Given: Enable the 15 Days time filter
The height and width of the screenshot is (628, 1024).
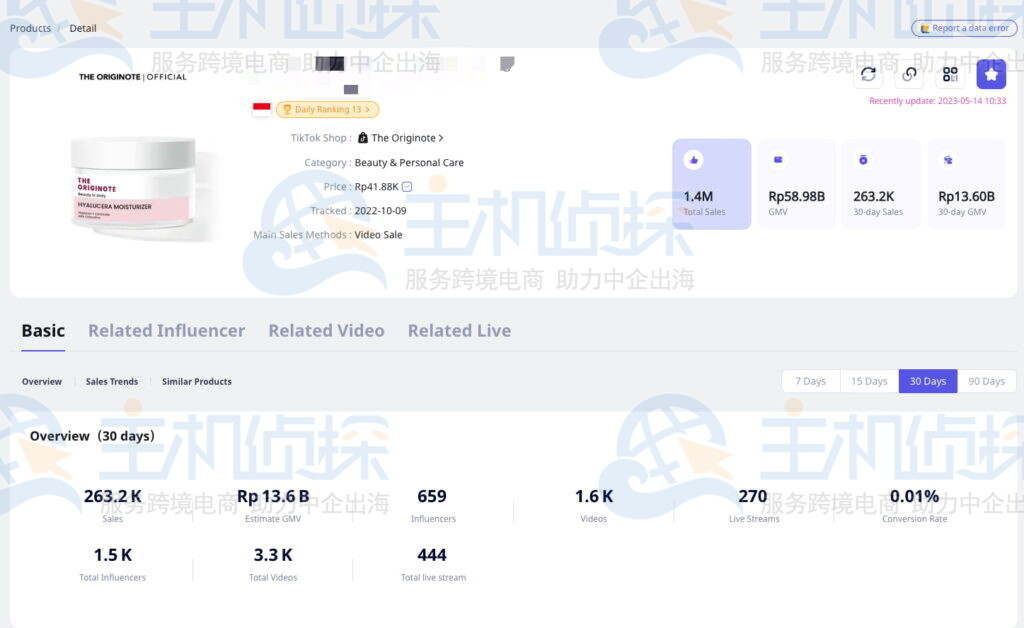Looking at the screenshot, I should pyautogui.click(x=868, y=381).
